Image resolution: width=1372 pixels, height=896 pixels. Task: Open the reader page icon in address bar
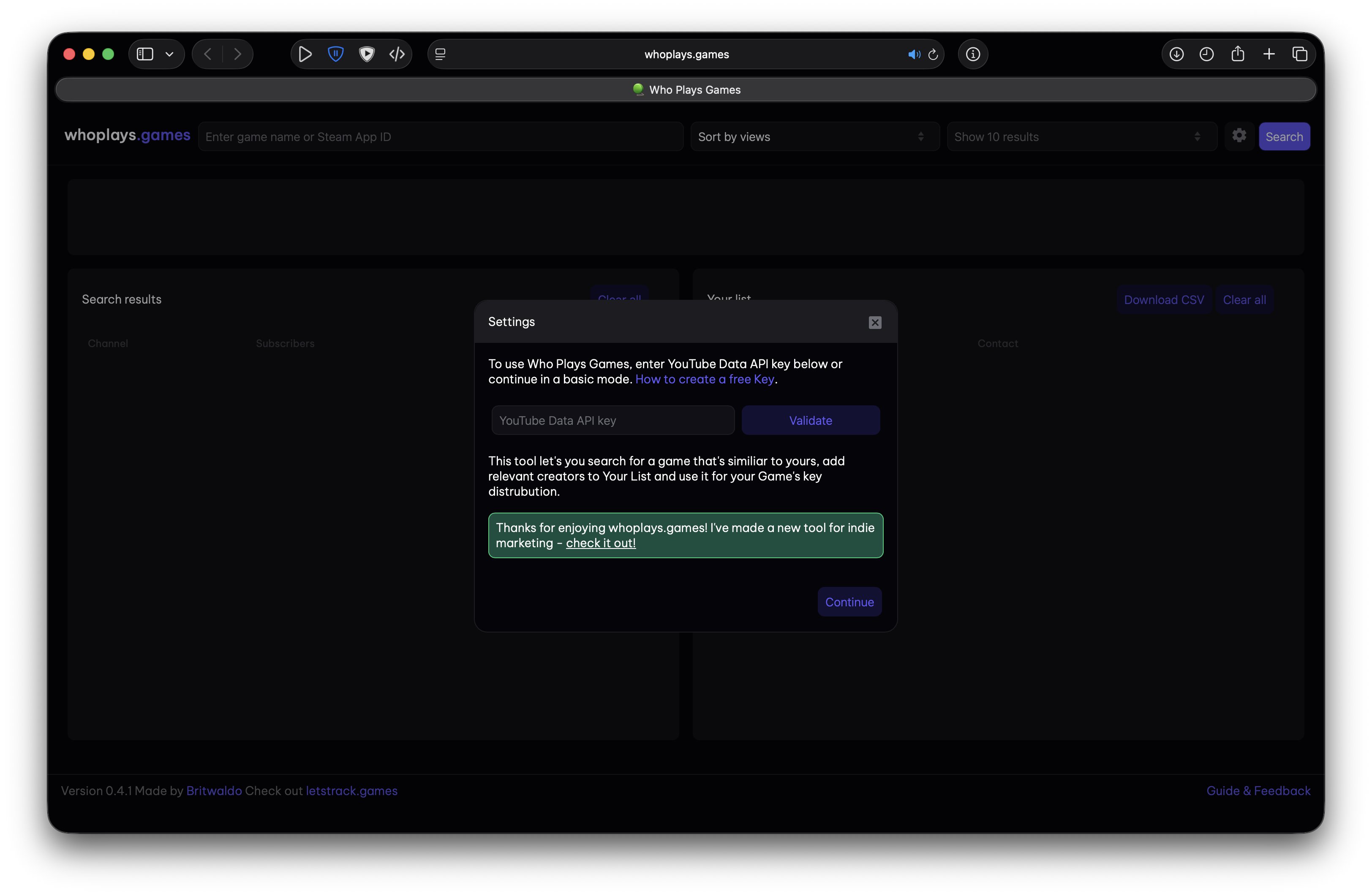click(x=441, y=54)
